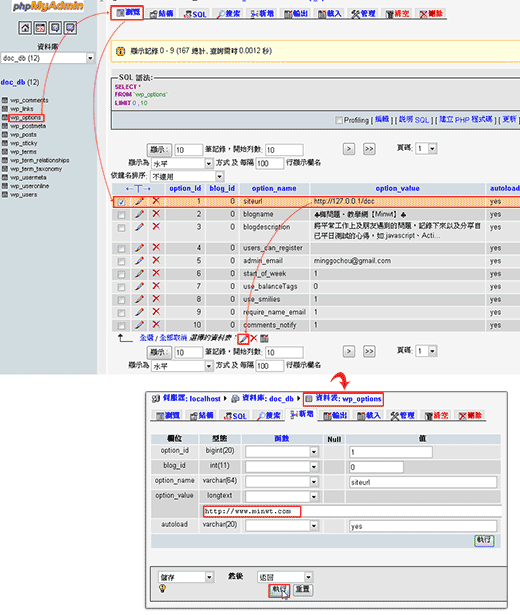The height and width of the screenshot is (615, 520).
Task: Check the comments_notify row checkbox
Action: click(x=122, y=326)
